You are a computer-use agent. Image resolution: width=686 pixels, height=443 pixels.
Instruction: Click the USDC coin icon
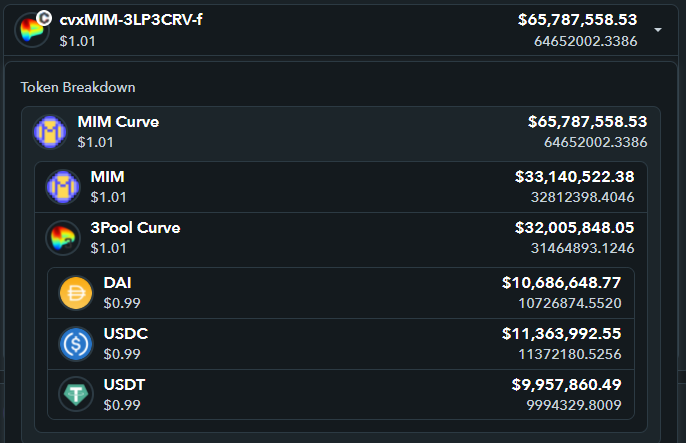click(x=76, y=344)
